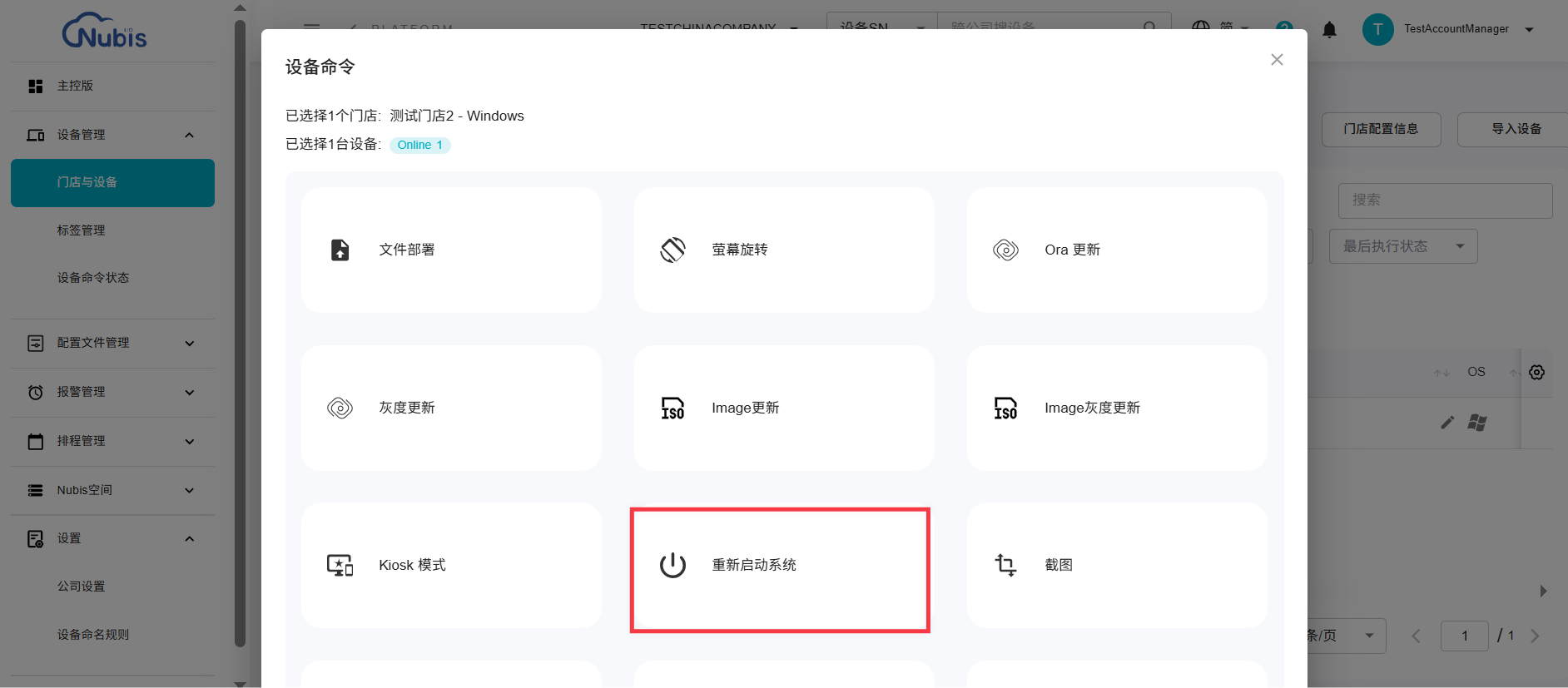Choose the 截图 command card
The width and height of the screenshot is (1568, 688).
click(x=1117, y=566)
